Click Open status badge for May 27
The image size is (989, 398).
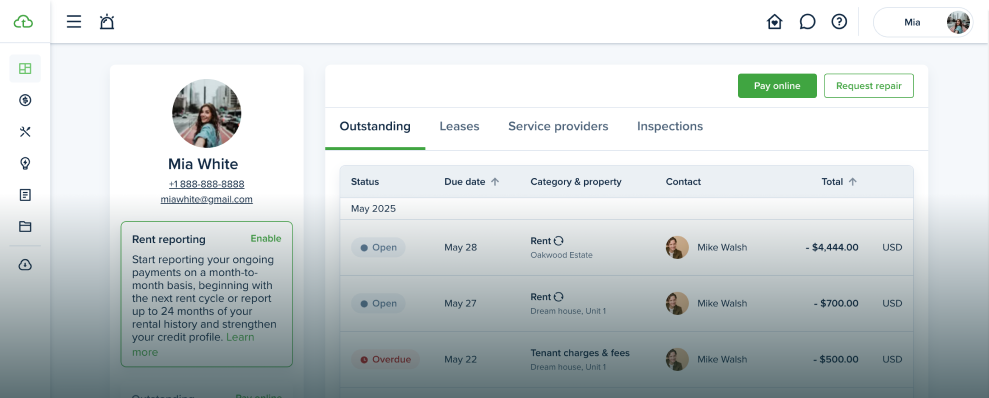click(x=378, y=303)
